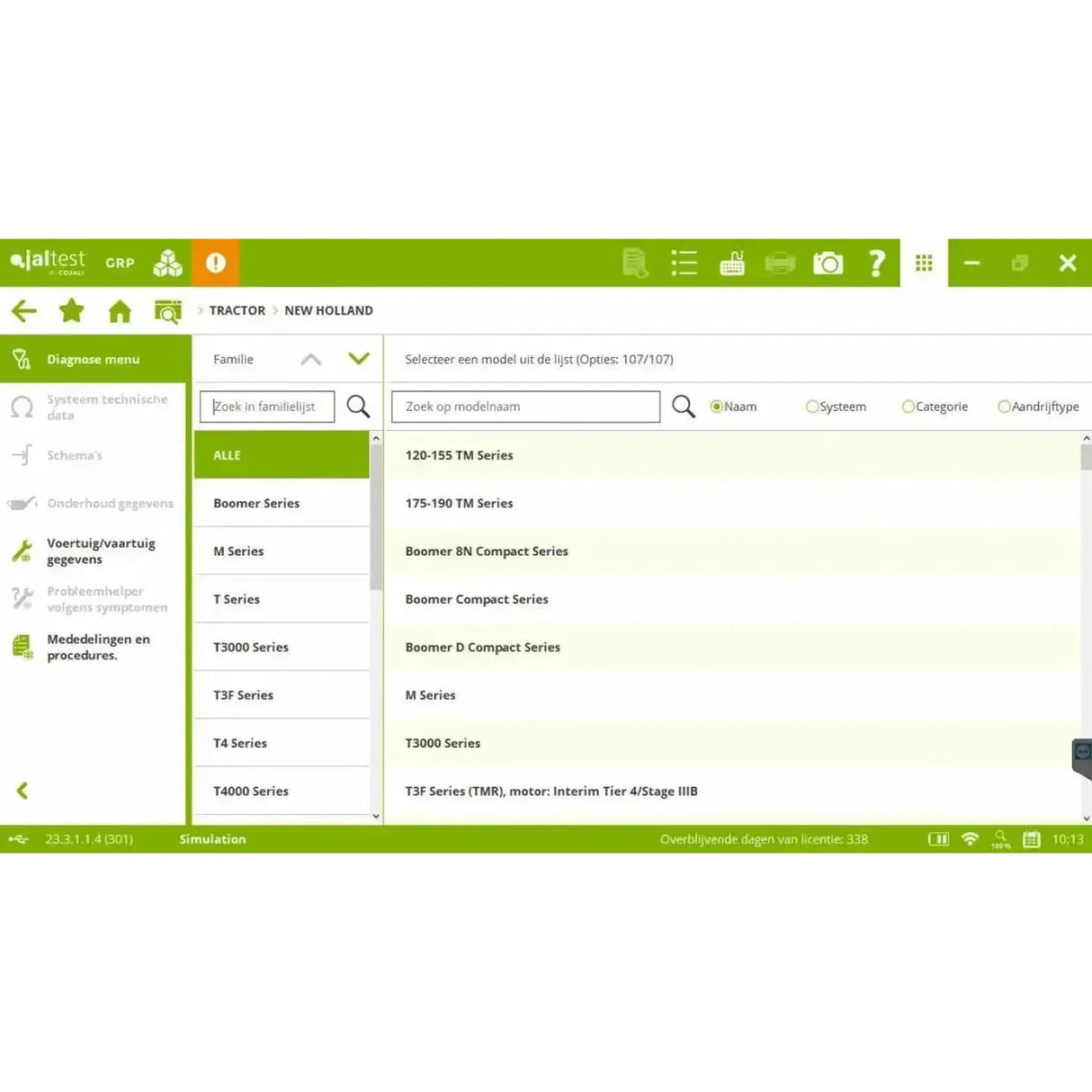Choose the 175-190 TM Series model

[733, 503]
